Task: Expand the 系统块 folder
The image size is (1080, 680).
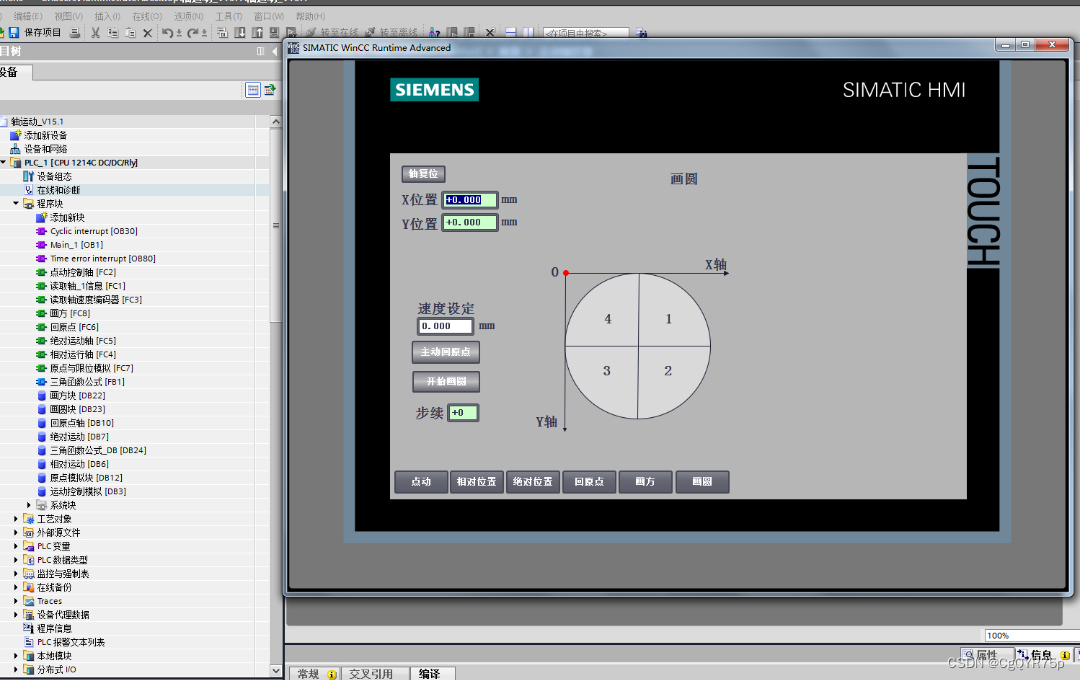Action: coord(28,505)
